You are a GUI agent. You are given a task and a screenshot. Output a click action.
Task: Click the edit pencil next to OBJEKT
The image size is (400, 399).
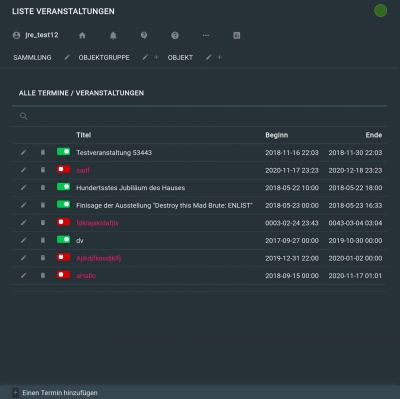[x=208, y=57]
